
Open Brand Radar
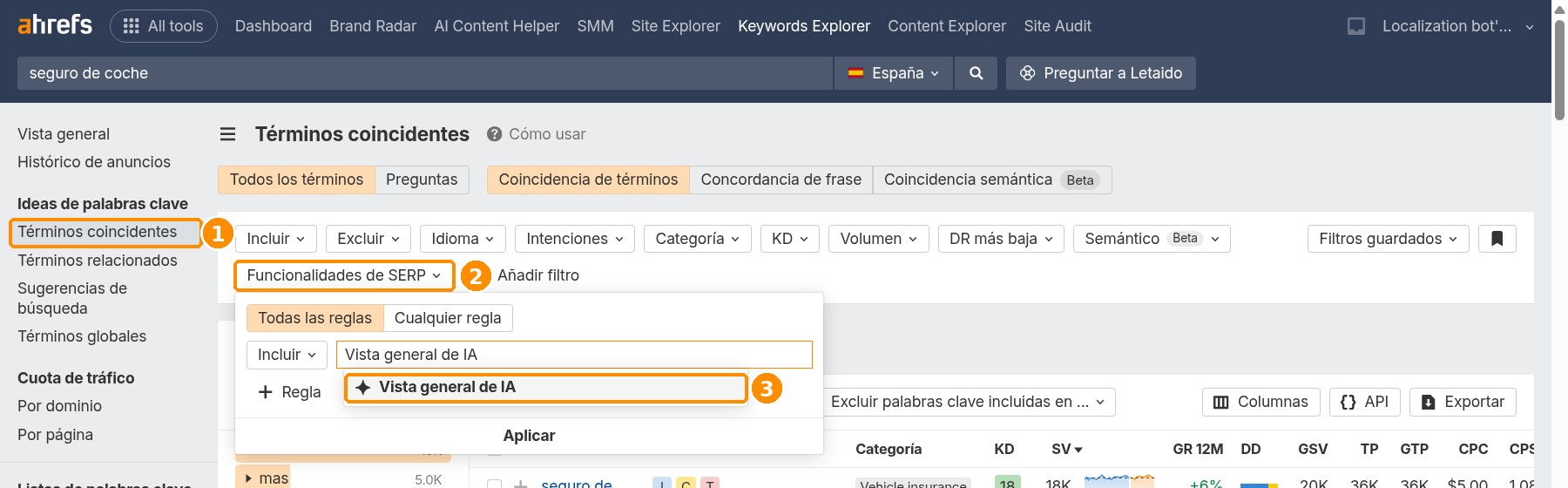pyautogui.click(x=373, y=26)
